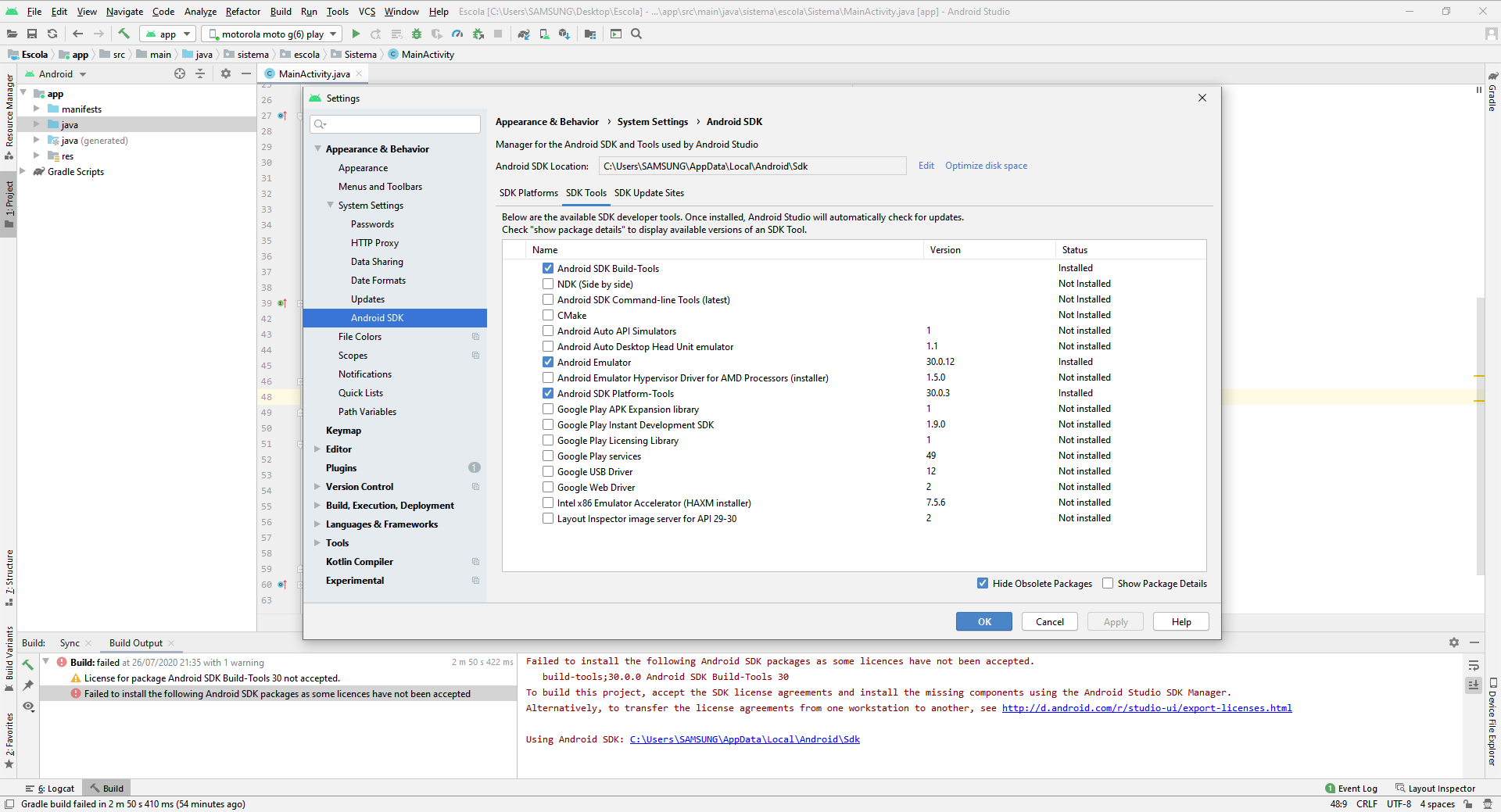
Task: Expand Languages & Frameworks settings
Action: click(317, 524)
